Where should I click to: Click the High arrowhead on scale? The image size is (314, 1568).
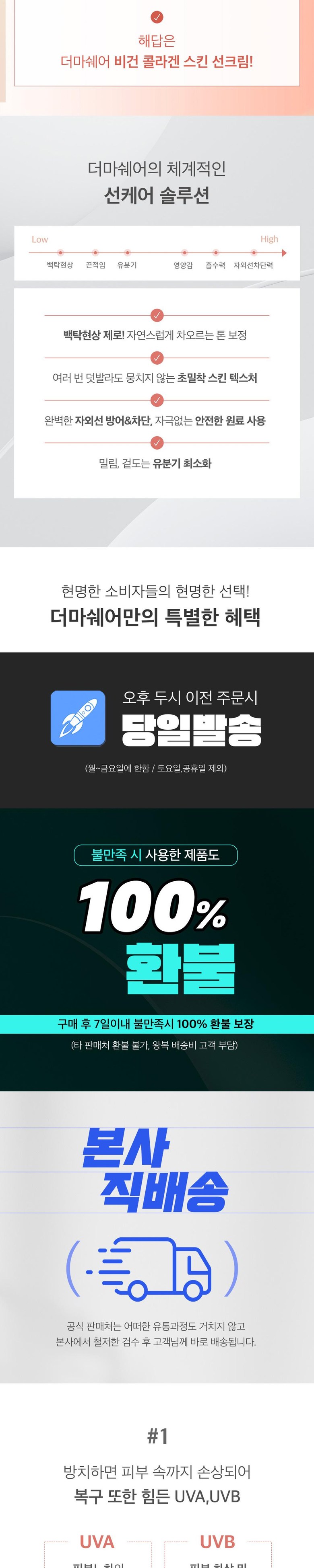(x=284, y=252)
